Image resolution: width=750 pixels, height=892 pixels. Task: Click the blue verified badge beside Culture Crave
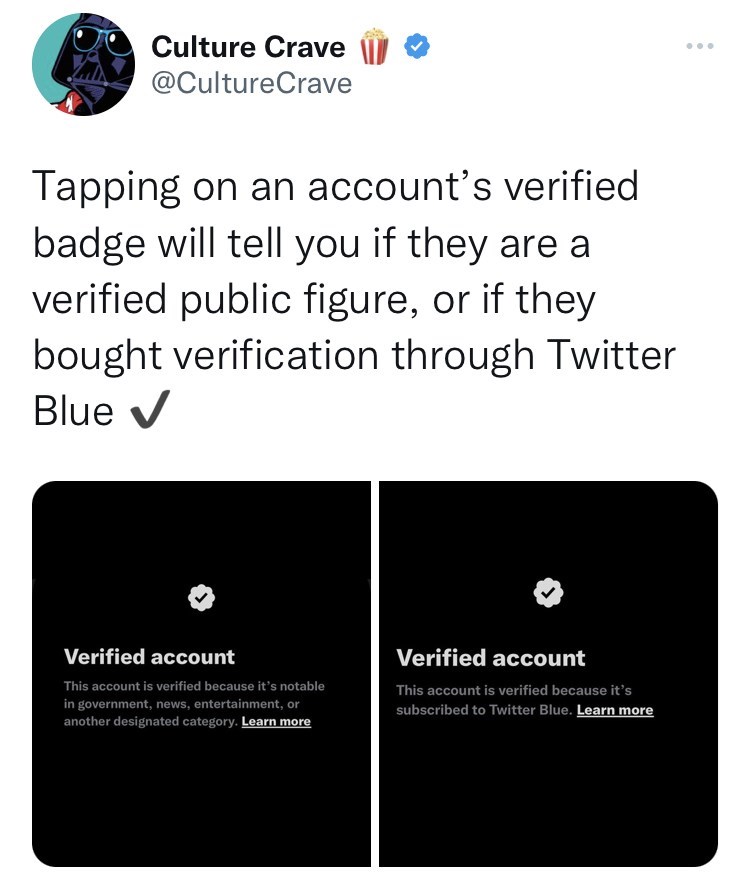pyautogui.click(x=417, y=47)
